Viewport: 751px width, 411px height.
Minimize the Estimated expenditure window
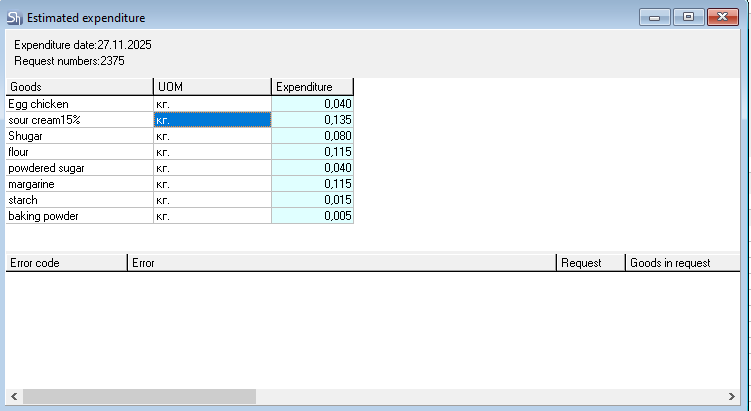pyautogui.click(x=656, y=17)
